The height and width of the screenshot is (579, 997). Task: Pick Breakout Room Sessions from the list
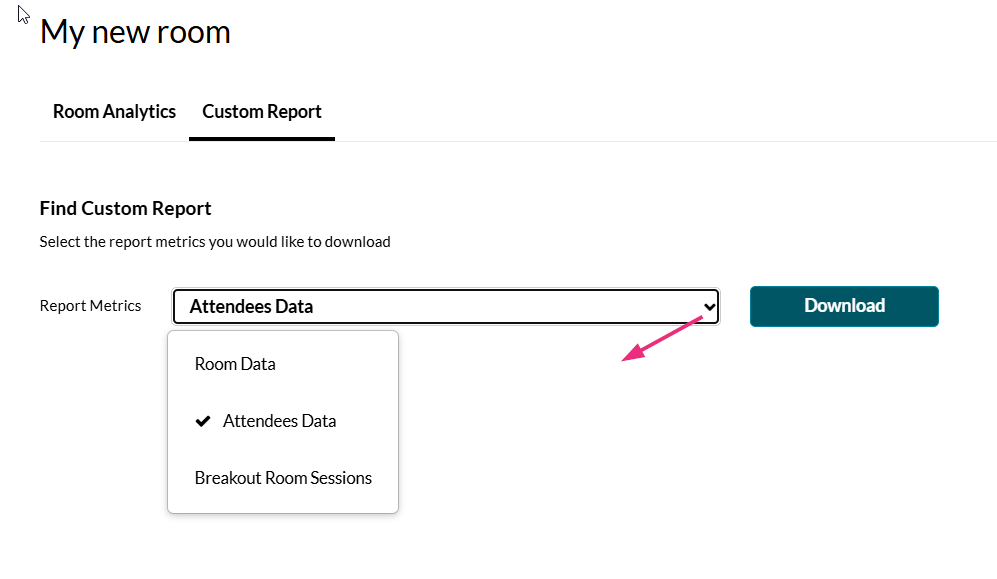click(283, 478)
